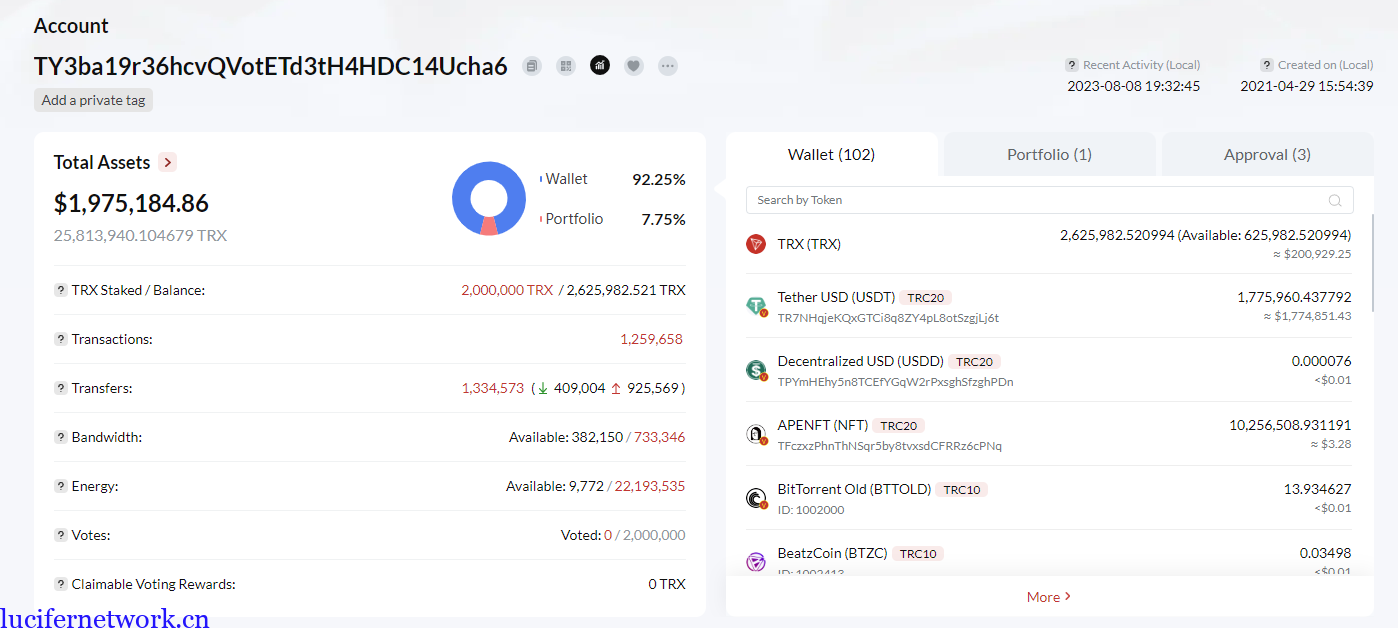The width and height of the screenshot is (1398, 628).
Task: Open the 1,334,573 transfers link
Action: point(493,388)
